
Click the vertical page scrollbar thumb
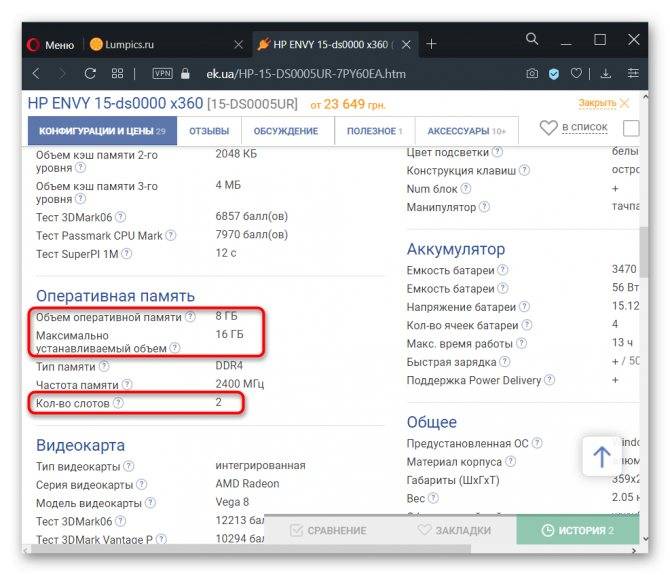coord(644,252)
